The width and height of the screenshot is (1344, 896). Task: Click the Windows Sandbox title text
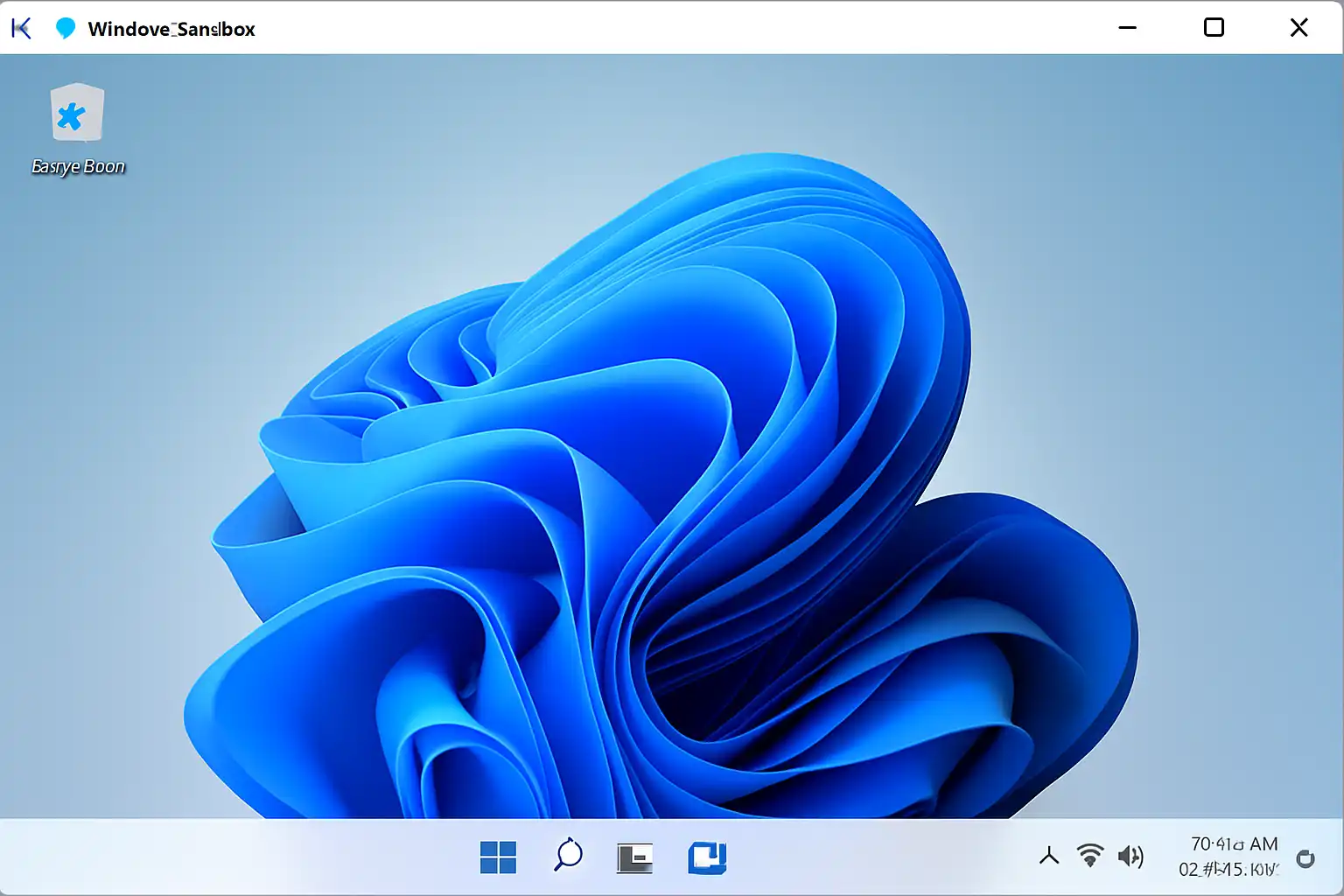click(171, 29)
